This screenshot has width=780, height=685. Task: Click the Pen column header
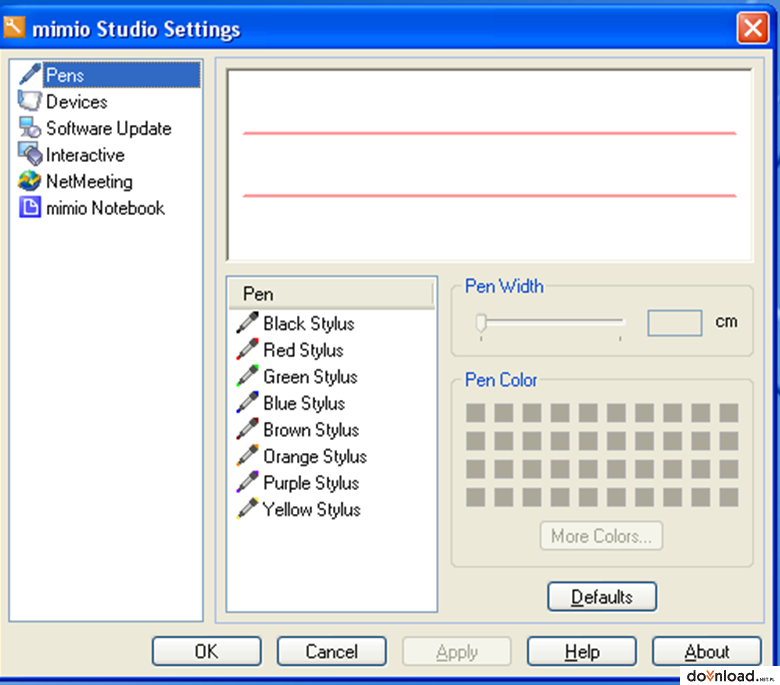(331, 294)
